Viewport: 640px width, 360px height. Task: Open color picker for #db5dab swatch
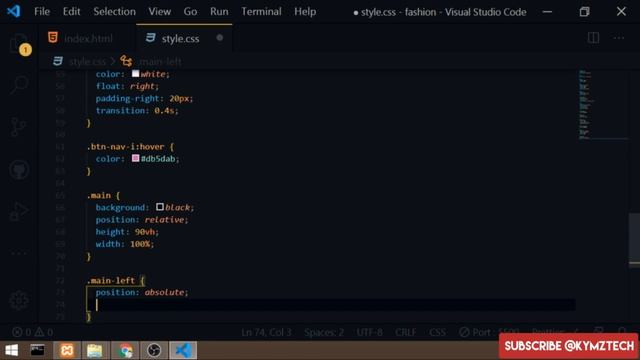pos(136,158)
